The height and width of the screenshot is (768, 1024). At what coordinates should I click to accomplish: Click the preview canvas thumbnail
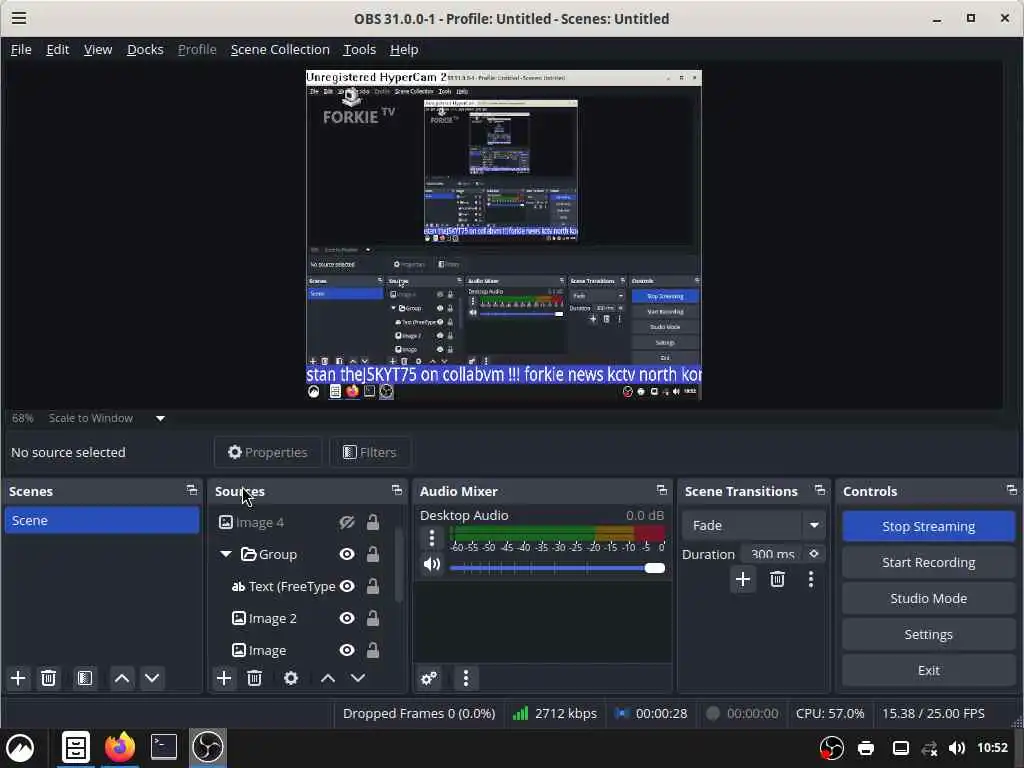[x=504, y=235]
